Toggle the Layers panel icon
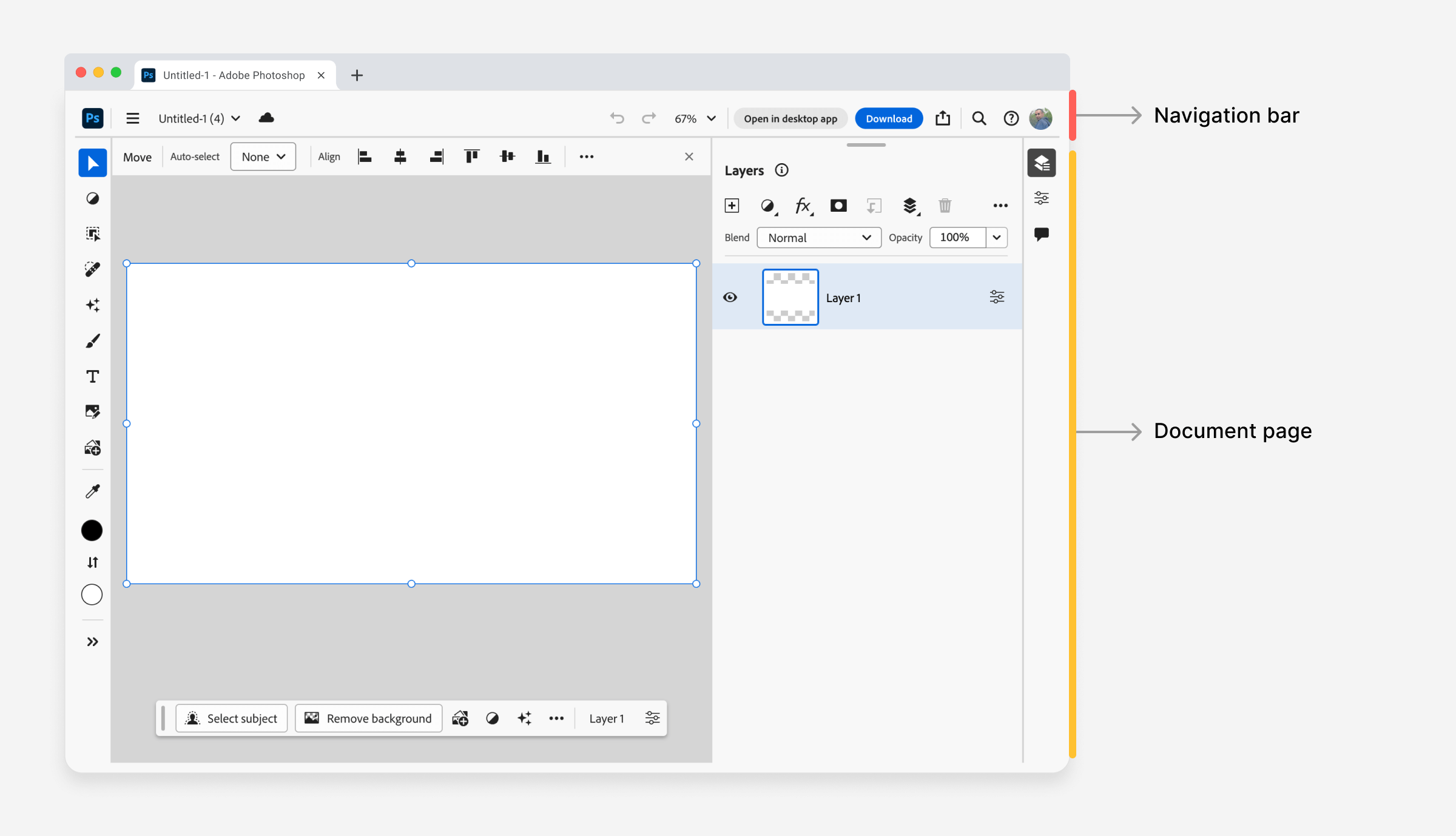This screenshot has height=836, width=1456. tap(1041, 163)
